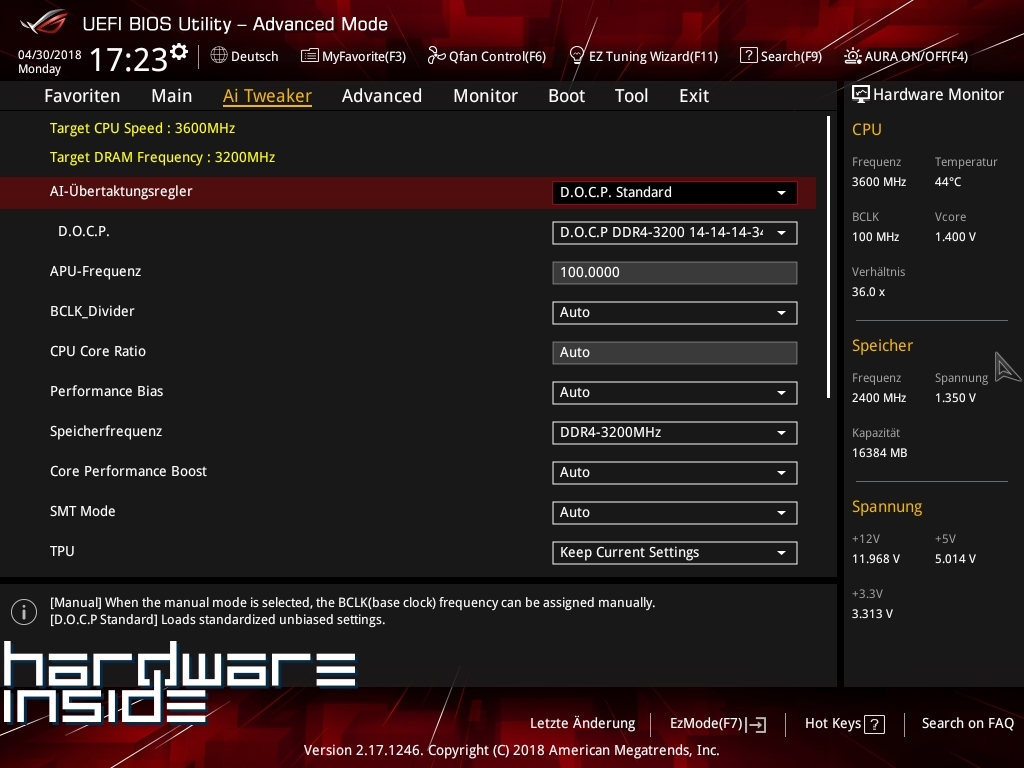Click the Hardware Monitor title

click(x=938, y=95)
